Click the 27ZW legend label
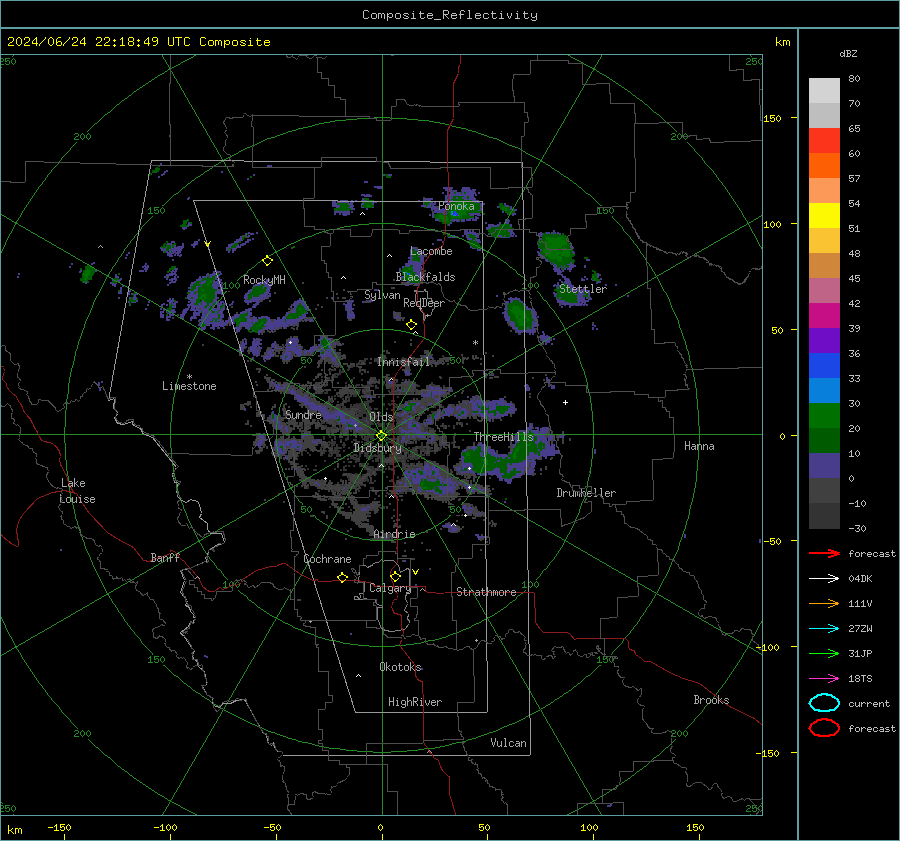 pos(860,629)
